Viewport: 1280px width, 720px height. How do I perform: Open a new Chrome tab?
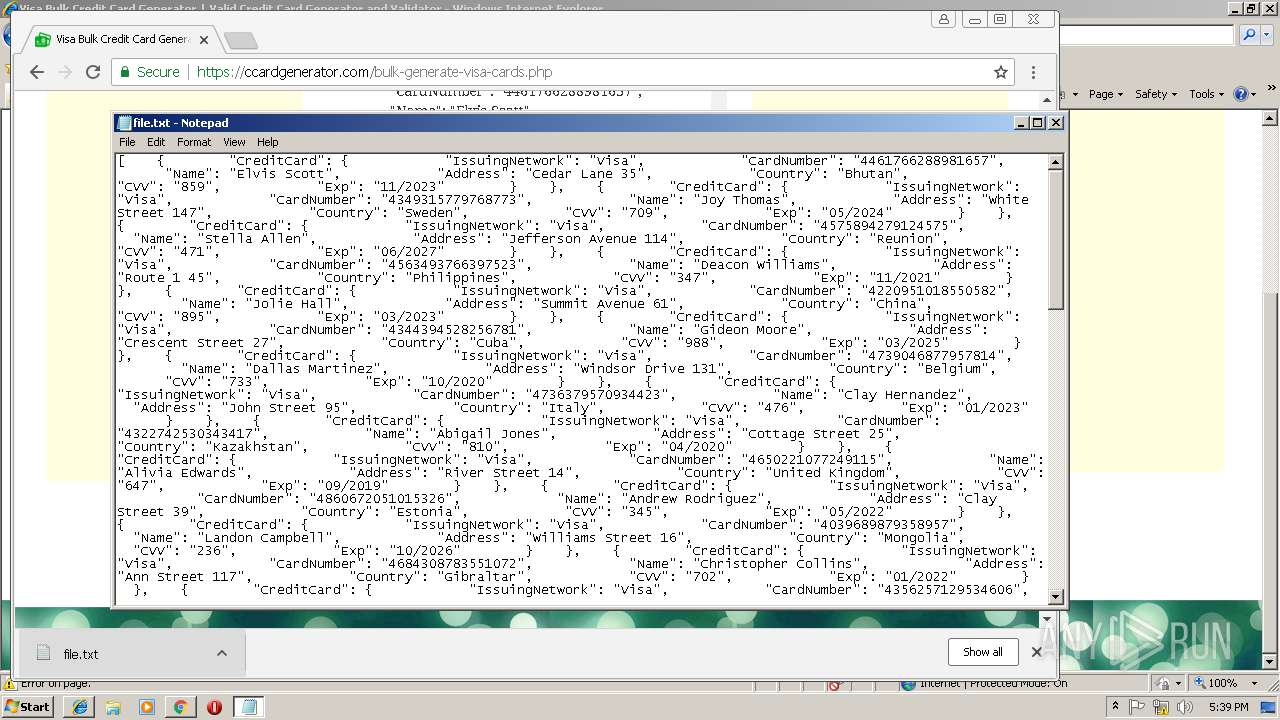[x=241, y=40]
